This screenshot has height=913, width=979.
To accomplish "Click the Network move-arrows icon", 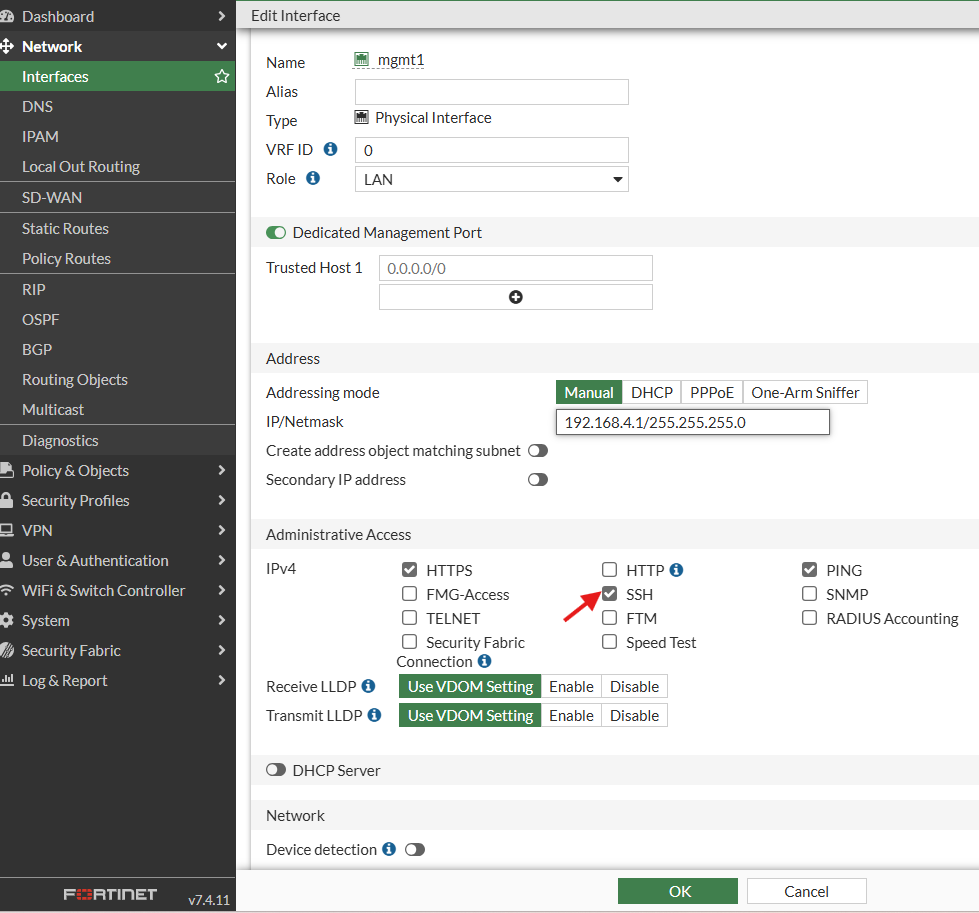I will click(7, 46).
